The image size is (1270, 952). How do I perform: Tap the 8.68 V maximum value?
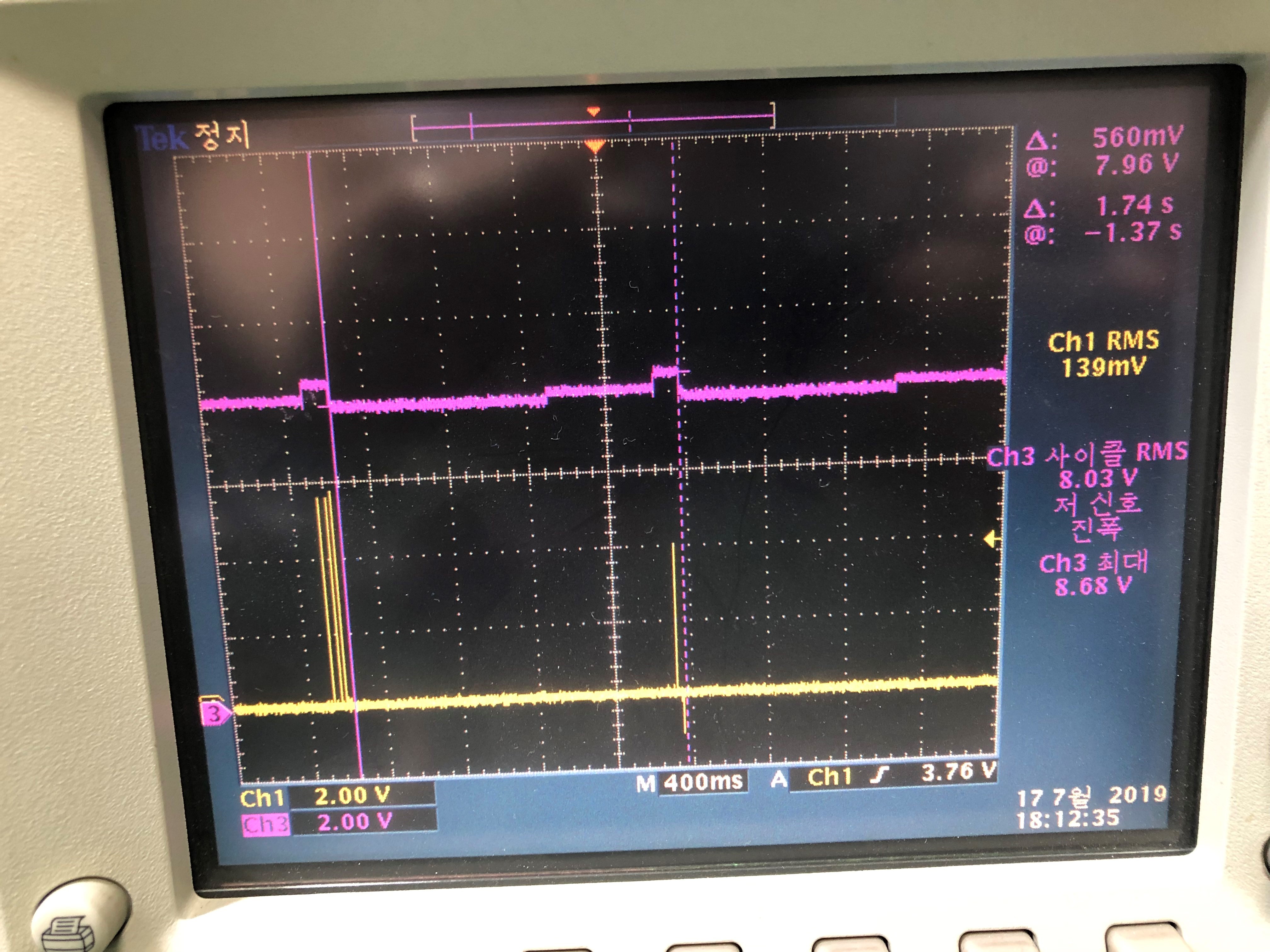point(1093,586)
